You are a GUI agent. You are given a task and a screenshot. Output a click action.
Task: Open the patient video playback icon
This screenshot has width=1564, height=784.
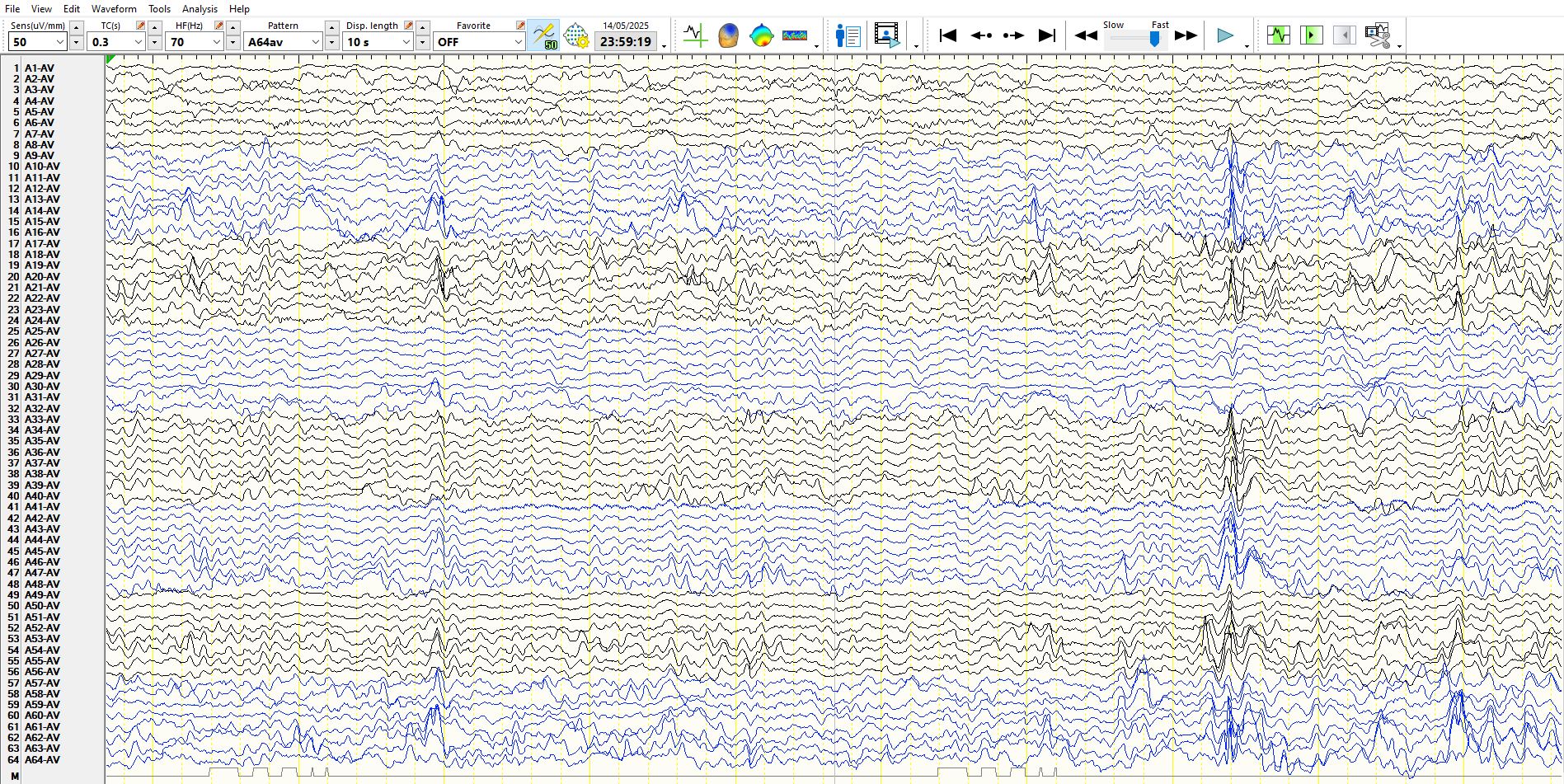click(x=887, y=35)
